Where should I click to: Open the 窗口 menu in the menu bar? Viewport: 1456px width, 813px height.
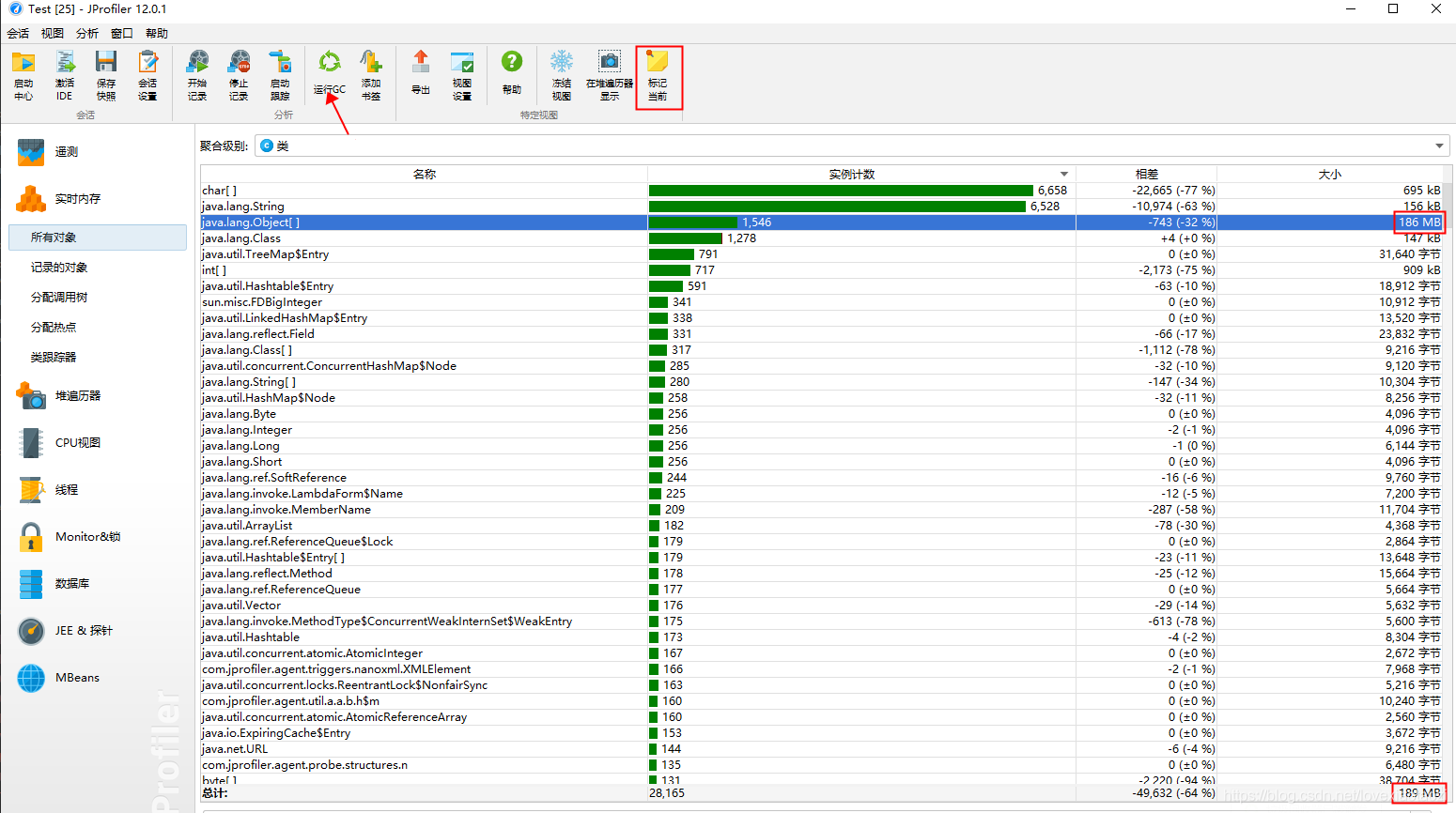pos(122,34)
